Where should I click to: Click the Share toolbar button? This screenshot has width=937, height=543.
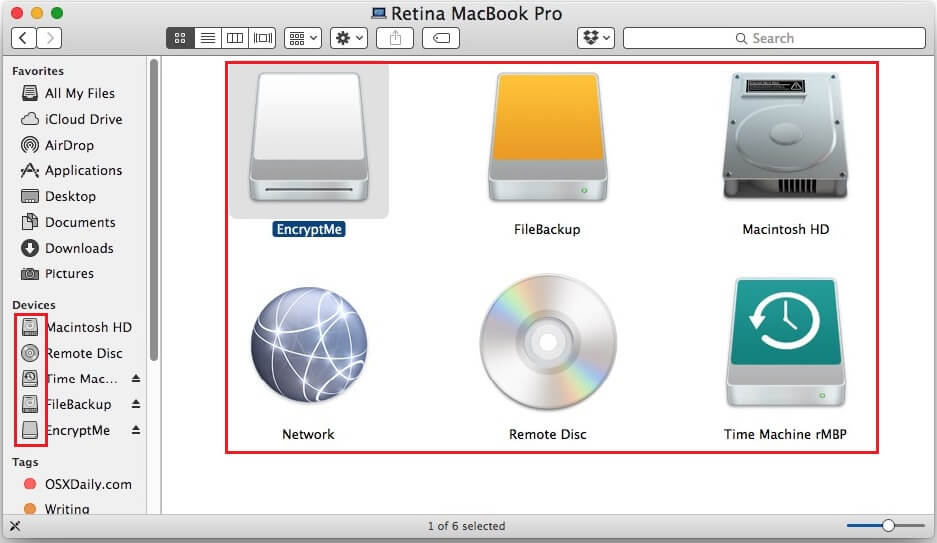(x=395, y=38)
